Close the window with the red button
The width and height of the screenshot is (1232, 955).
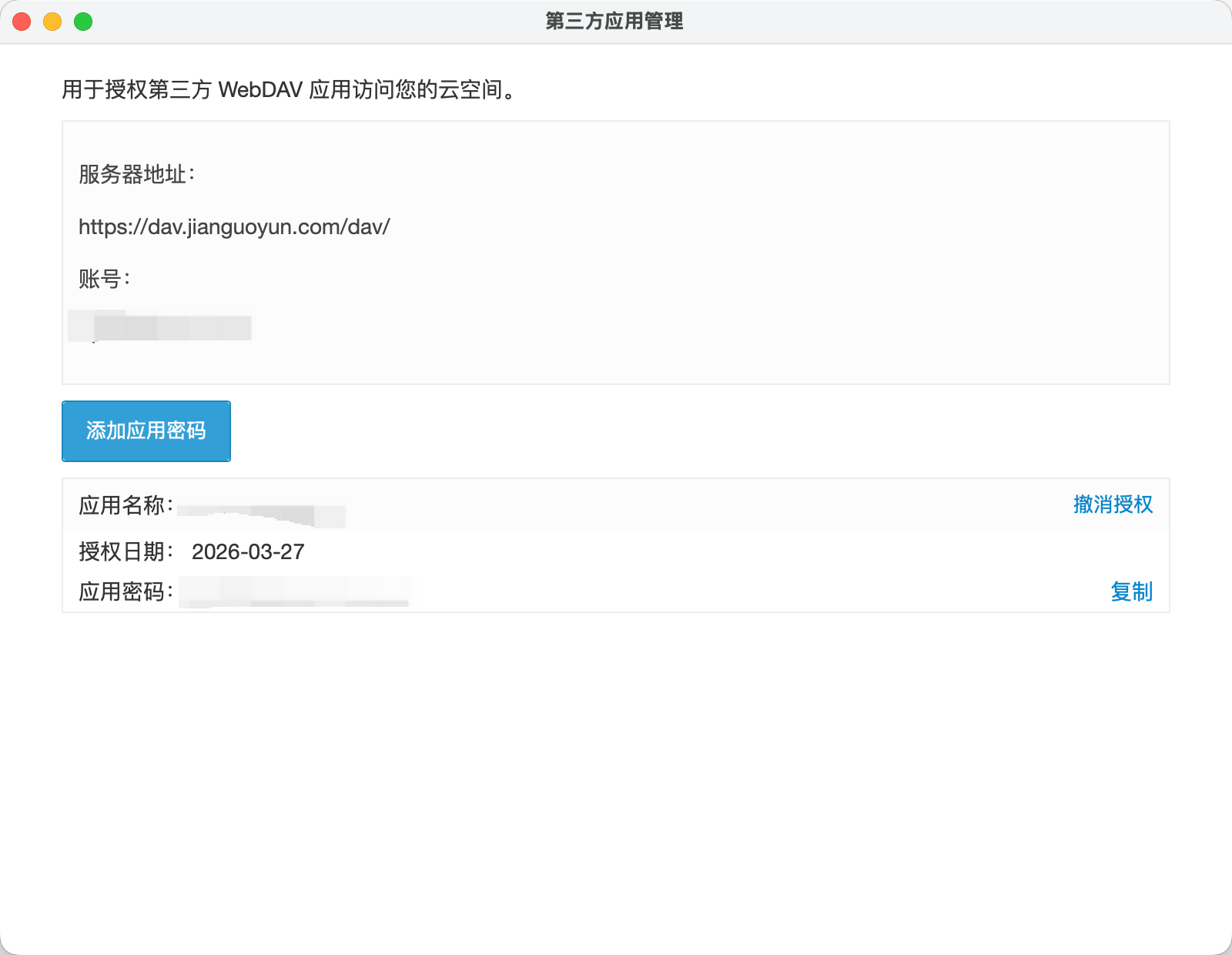[x=22, y=22]
